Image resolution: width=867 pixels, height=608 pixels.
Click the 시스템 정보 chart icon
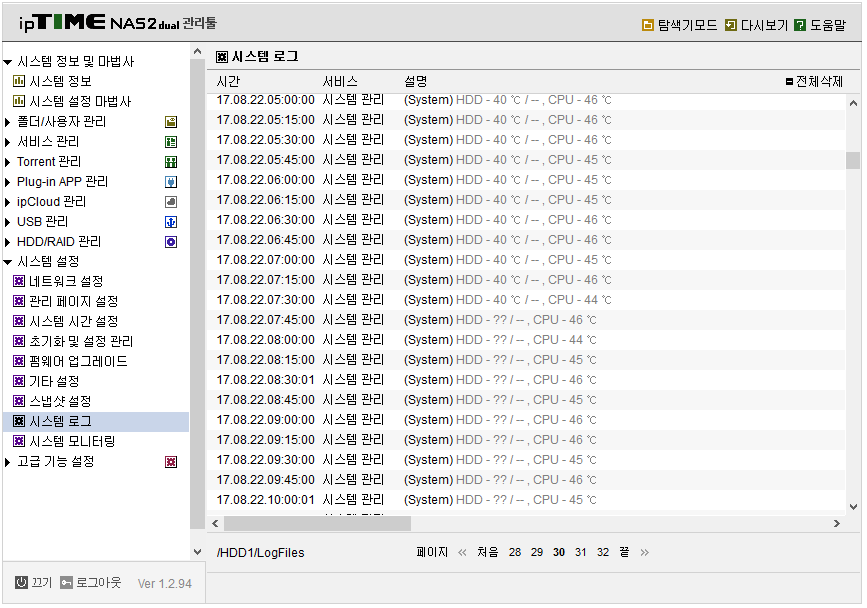click(x=19, y=81)
